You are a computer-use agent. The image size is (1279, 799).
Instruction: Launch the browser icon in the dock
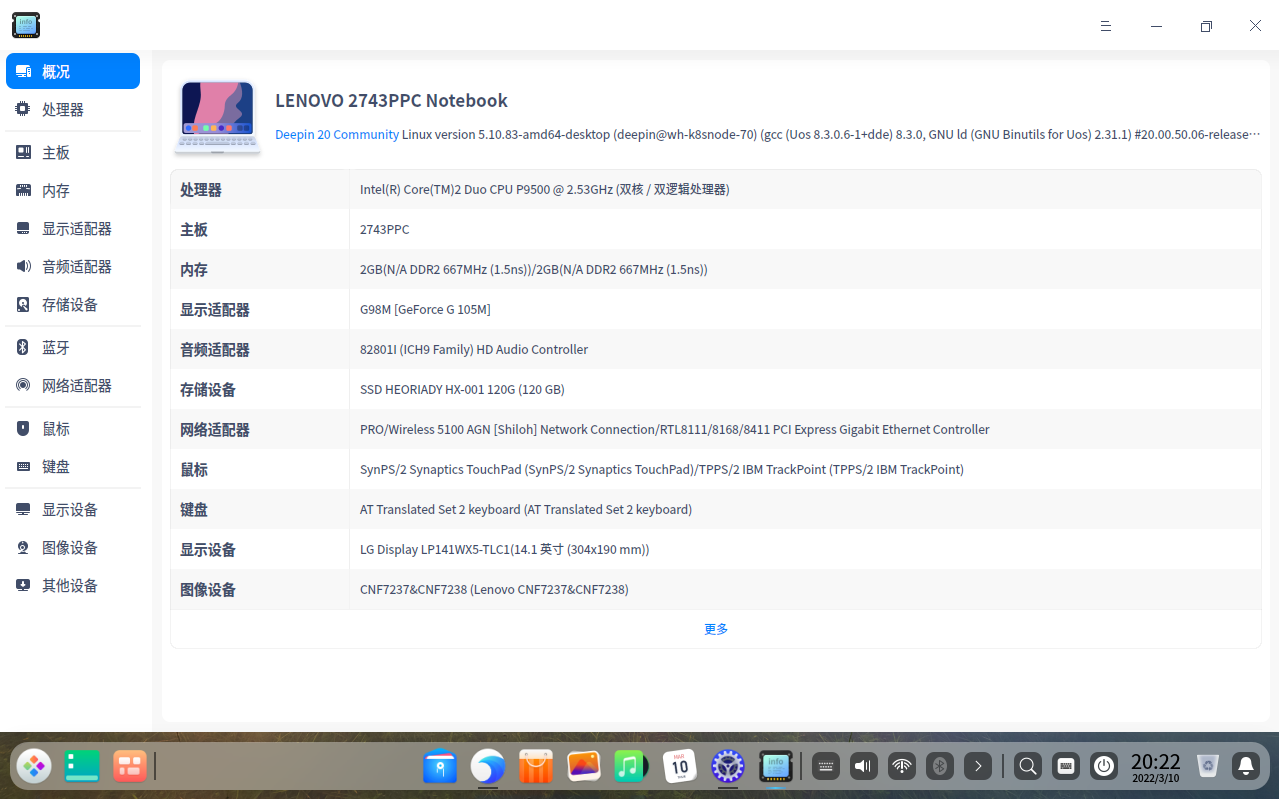pyautogui.click(x=488, y=767)
